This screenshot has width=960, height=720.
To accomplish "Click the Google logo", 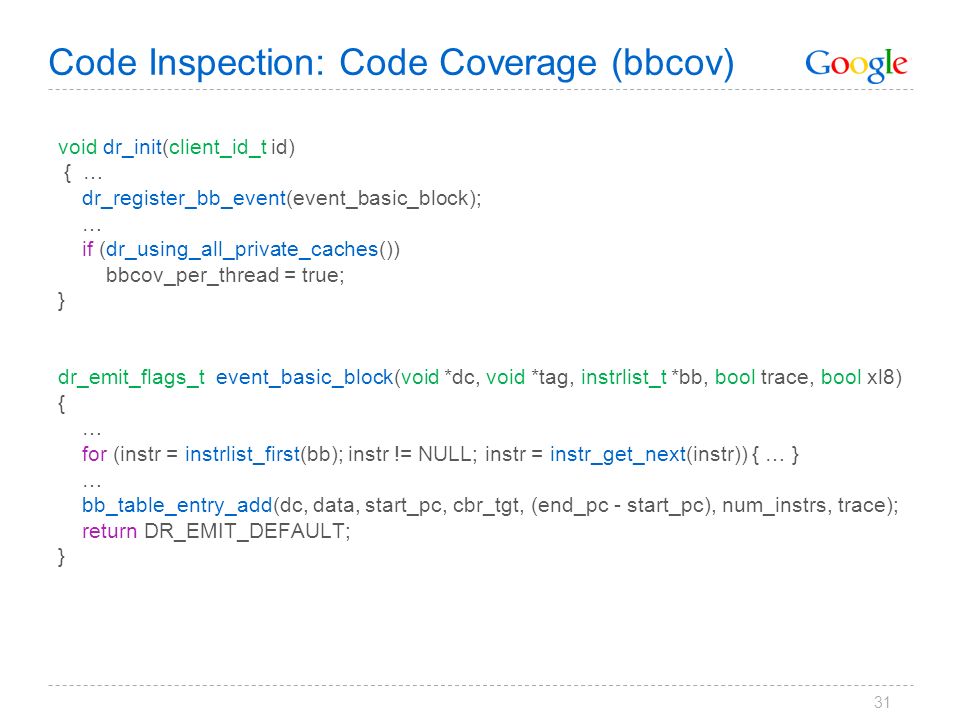I will pos(856,65).
